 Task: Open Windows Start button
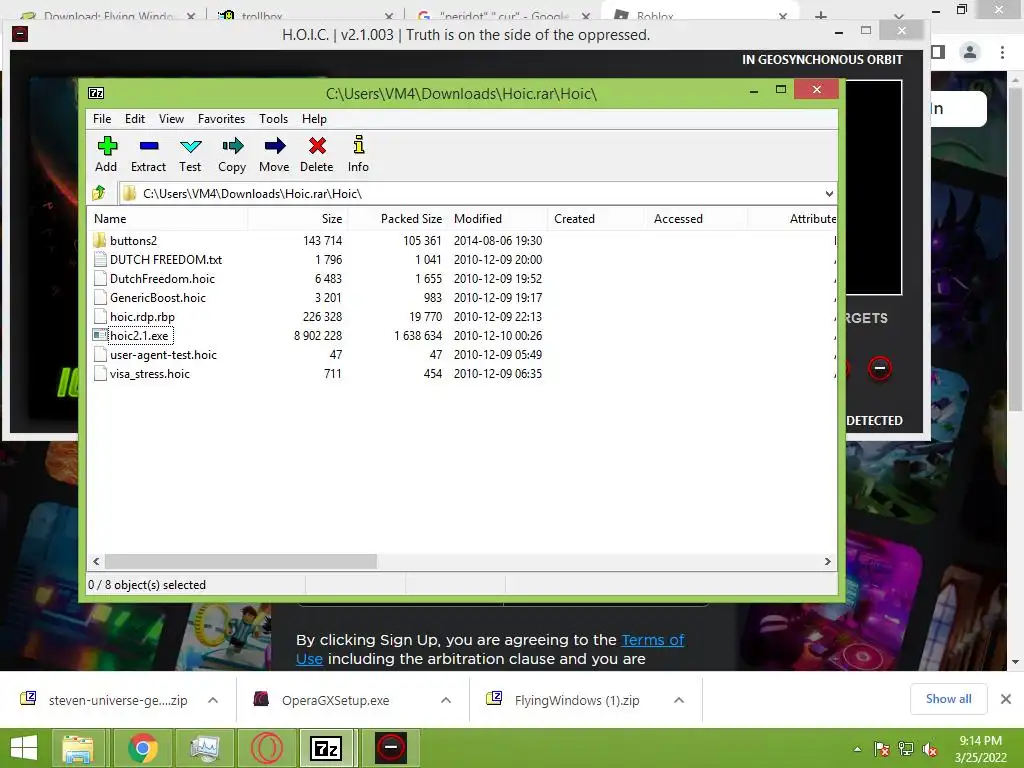(24, 748)
